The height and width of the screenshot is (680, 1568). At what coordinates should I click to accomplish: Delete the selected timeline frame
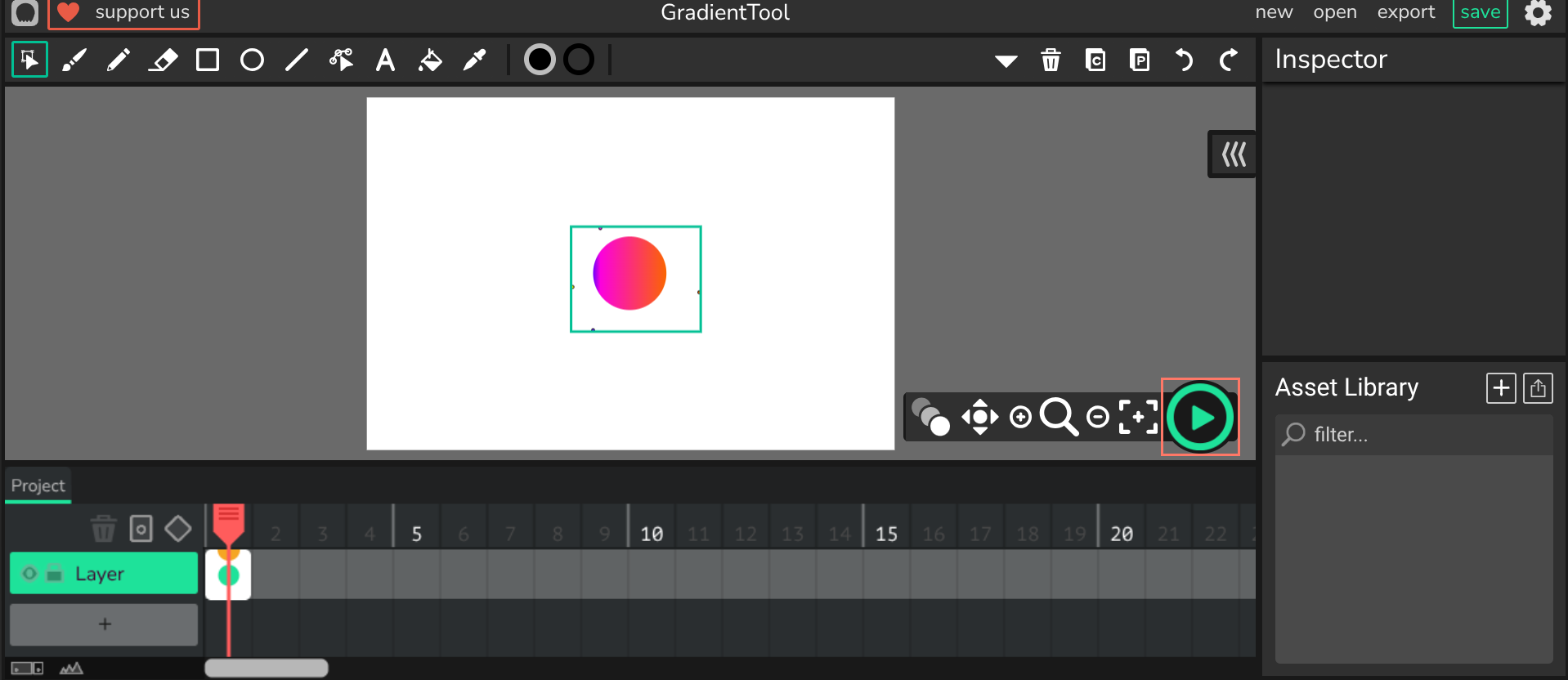point(104,529)
